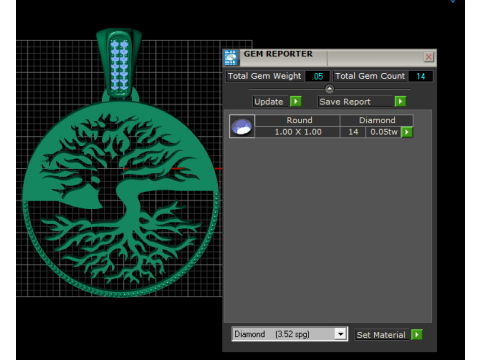Viewport: 480px width, 360px height.
Task: Close the Gem Reporter panel
Action: (429, 57)
